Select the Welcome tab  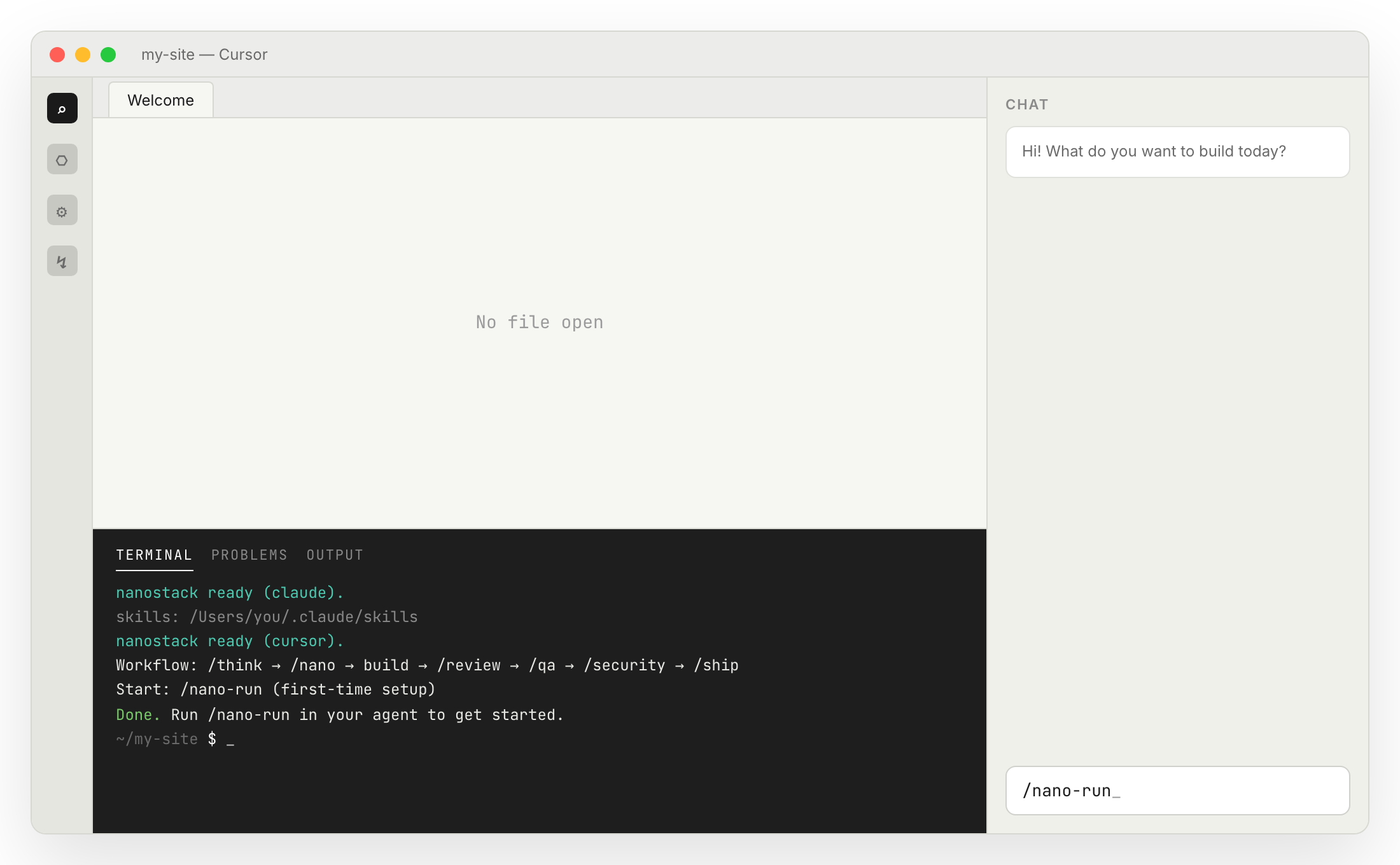(160, 100)
